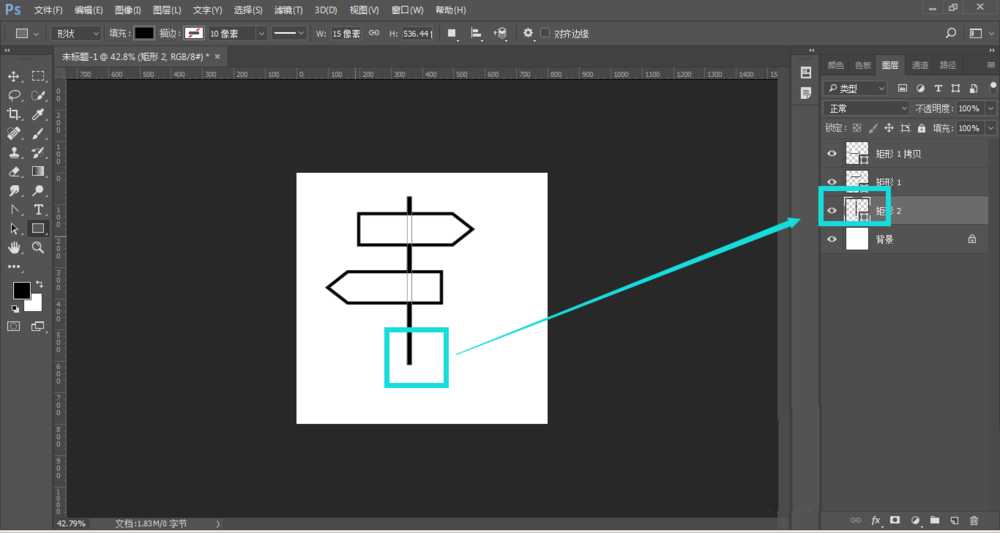Hide the 背景 layer with eye icon

tap(832, 240)
